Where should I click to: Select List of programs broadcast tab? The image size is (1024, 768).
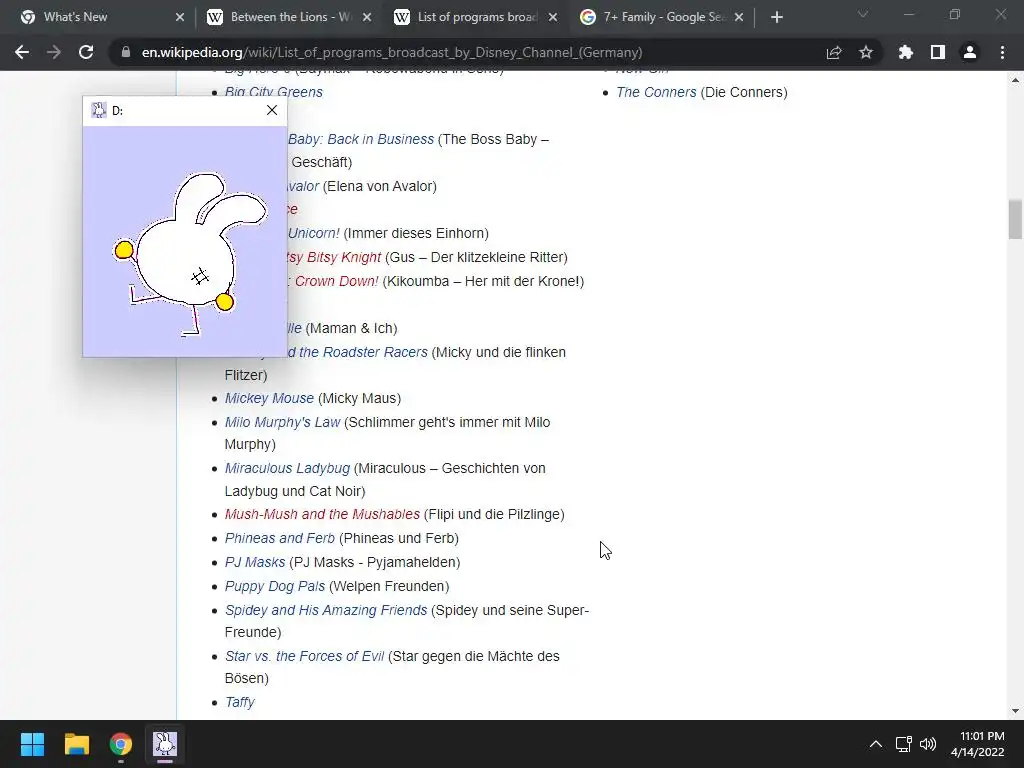(475, 17)
